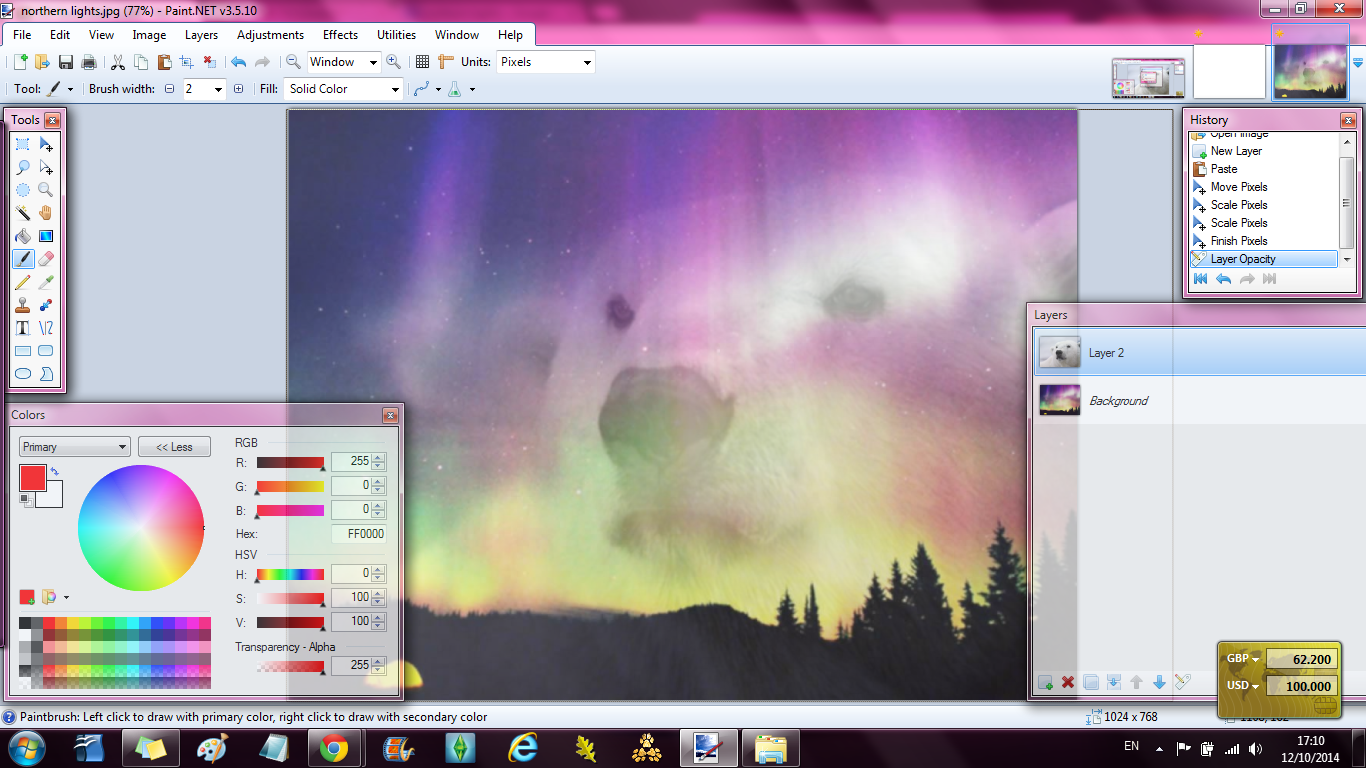Select Layer 2 polar bear thumbnail
Image resolution: width=1366 pixels, height=768 pixels.
1059,353
